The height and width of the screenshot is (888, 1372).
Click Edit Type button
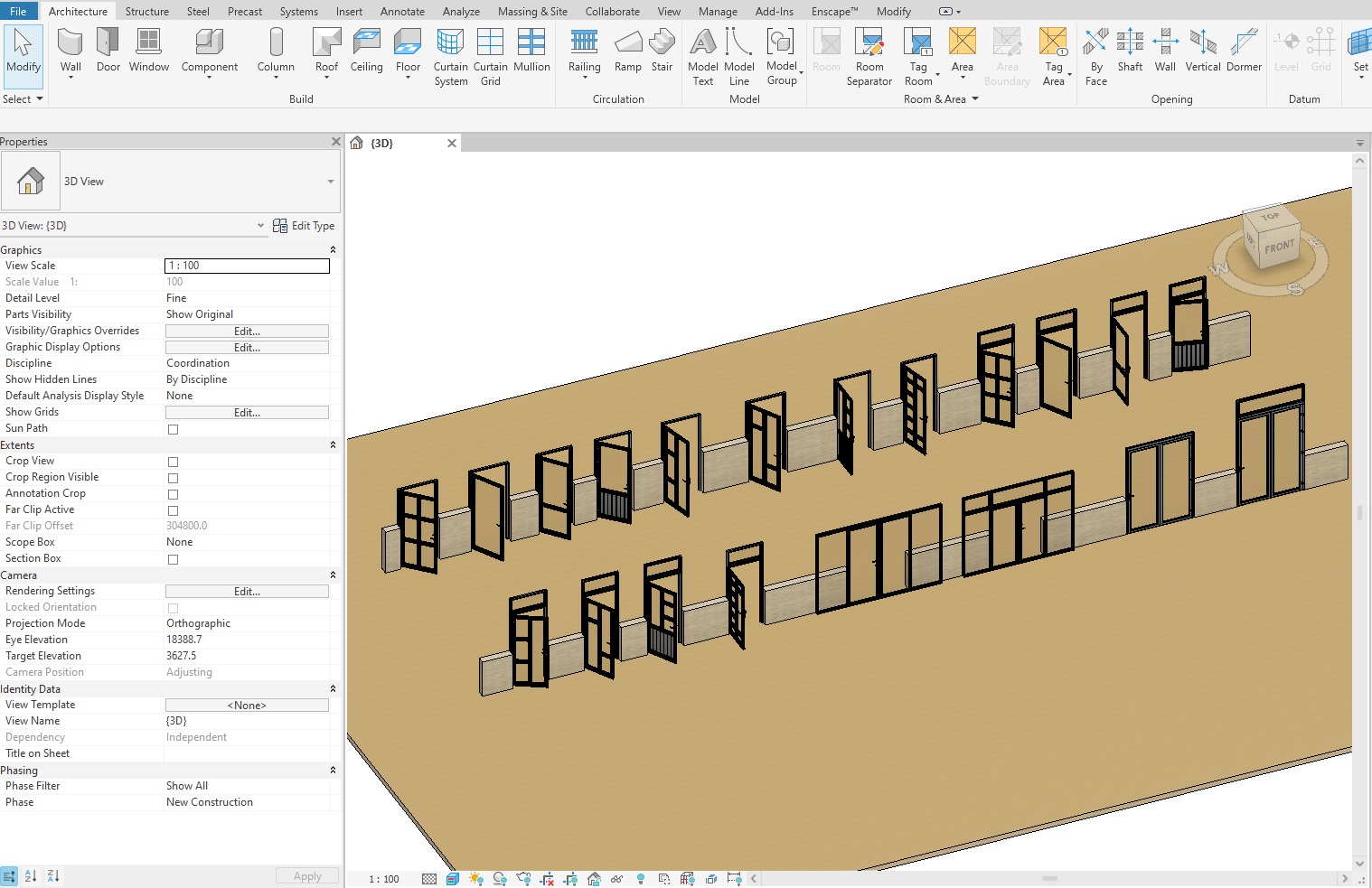[304, 226]
